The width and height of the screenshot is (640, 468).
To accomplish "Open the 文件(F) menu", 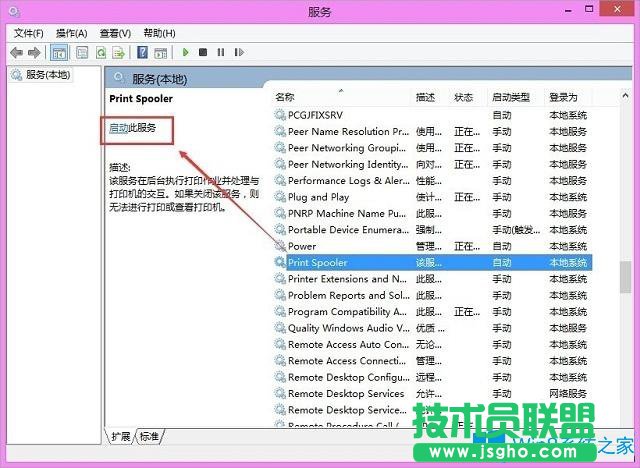I will pos(29,33).
